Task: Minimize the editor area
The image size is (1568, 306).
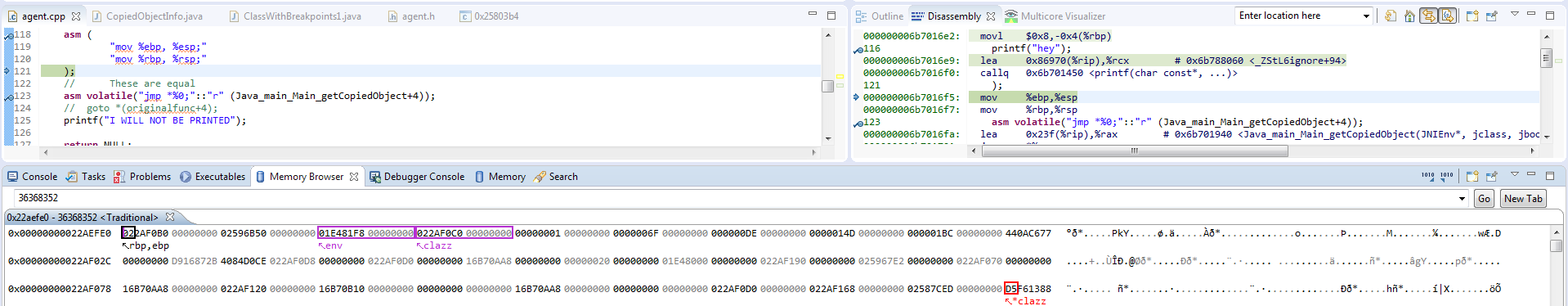Action: [812, 14]
